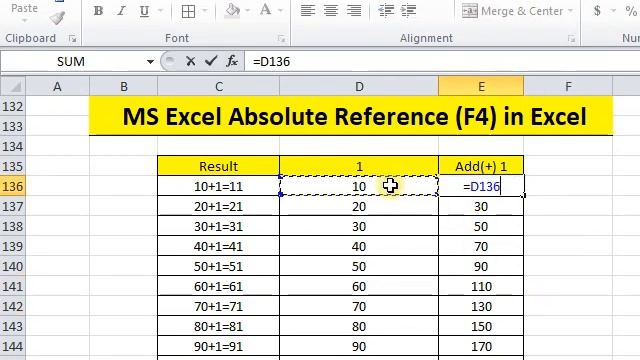Toggle Bold formatting

tap(98, 11)
